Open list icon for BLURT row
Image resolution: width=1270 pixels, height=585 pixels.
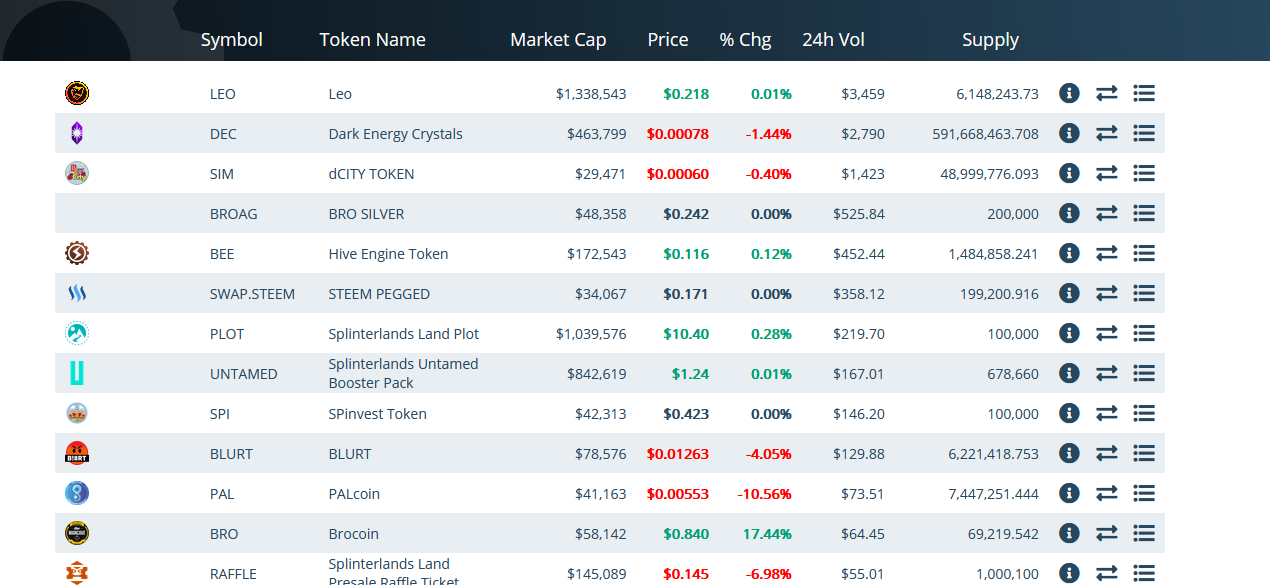click(x=1144, y=453)
